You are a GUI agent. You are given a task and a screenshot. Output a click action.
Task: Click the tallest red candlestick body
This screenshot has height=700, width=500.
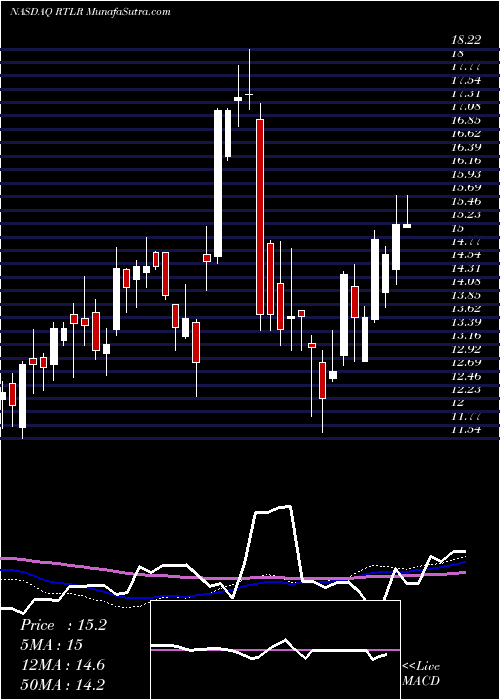[x=260, y=217]
